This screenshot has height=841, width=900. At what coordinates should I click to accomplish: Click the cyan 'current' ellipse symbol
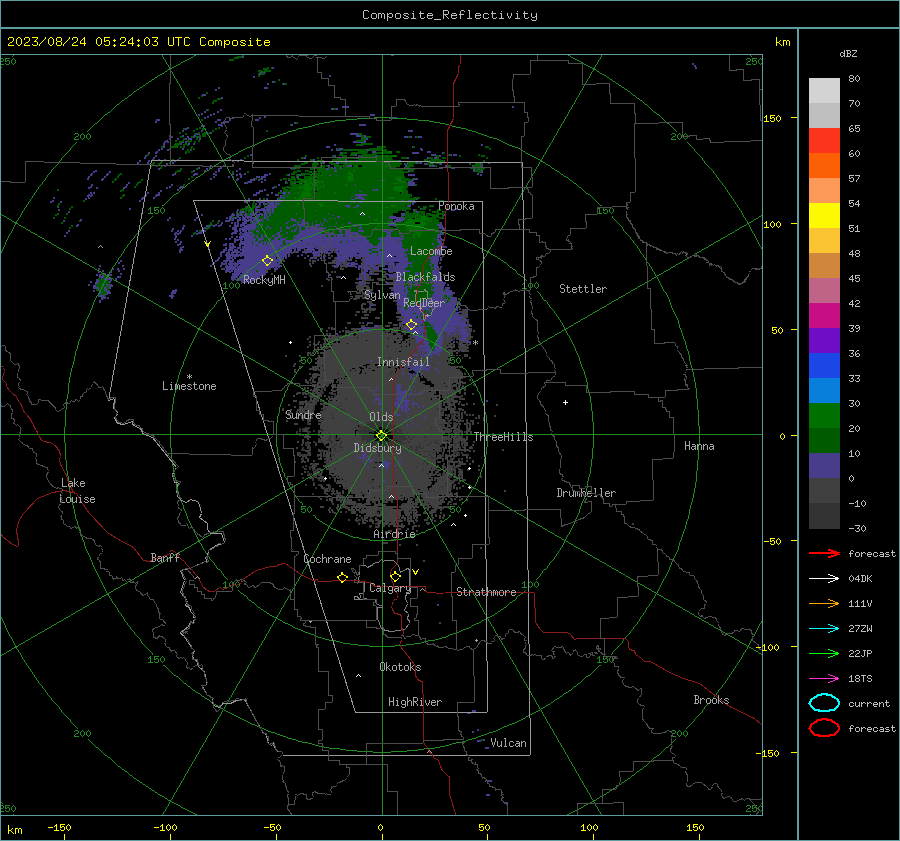tap(824, 703)
